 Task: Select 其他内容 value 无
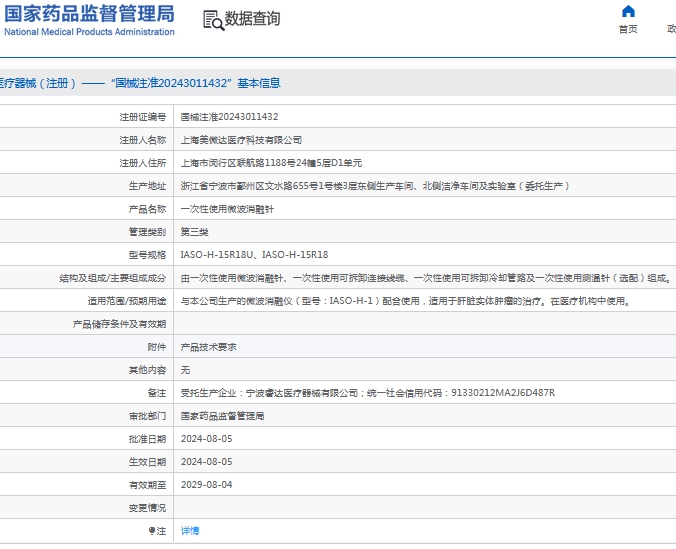tap(185, 370)
